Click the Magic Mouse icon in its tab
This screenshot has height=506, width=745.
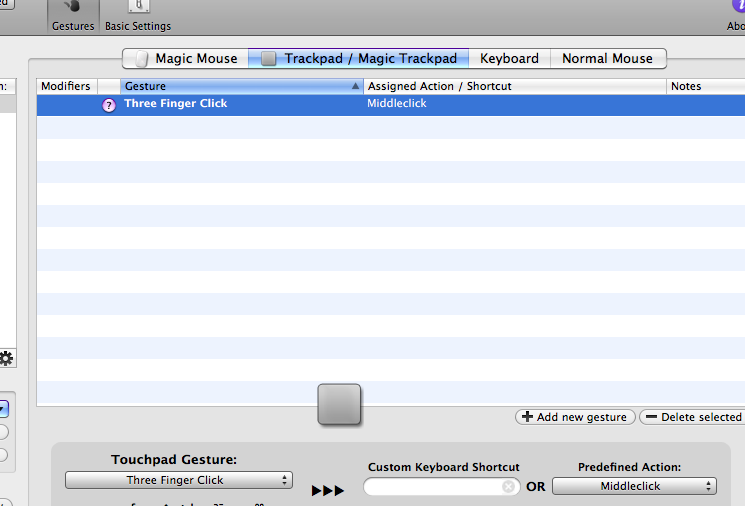tap(142, 59)
